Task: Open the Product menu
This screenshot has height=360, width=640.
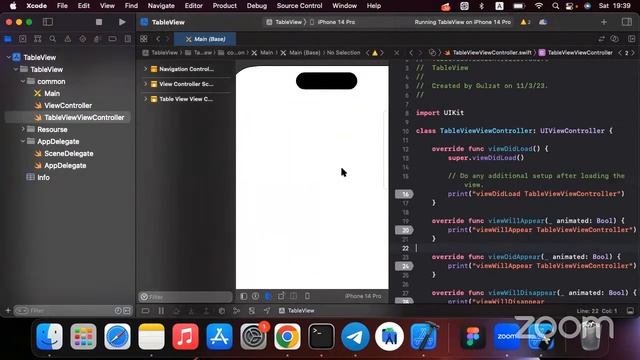Action: click(224, 6)
